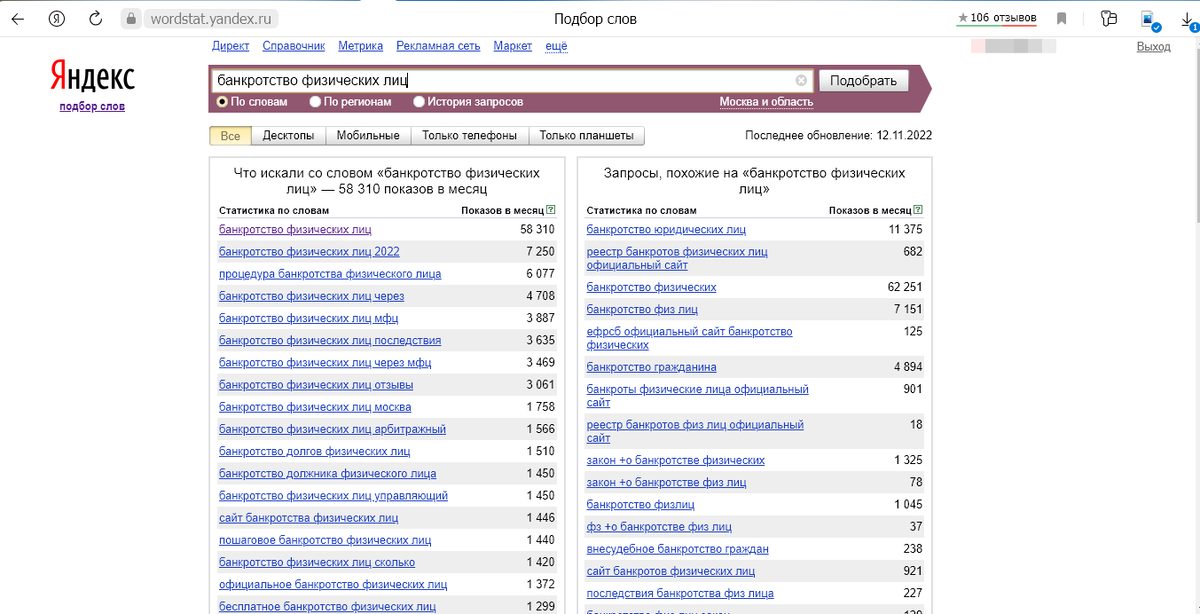Click the Подобрать button
Image resolution: width=1200 pixels, height=614 pixels.
[x=864, y=81]
